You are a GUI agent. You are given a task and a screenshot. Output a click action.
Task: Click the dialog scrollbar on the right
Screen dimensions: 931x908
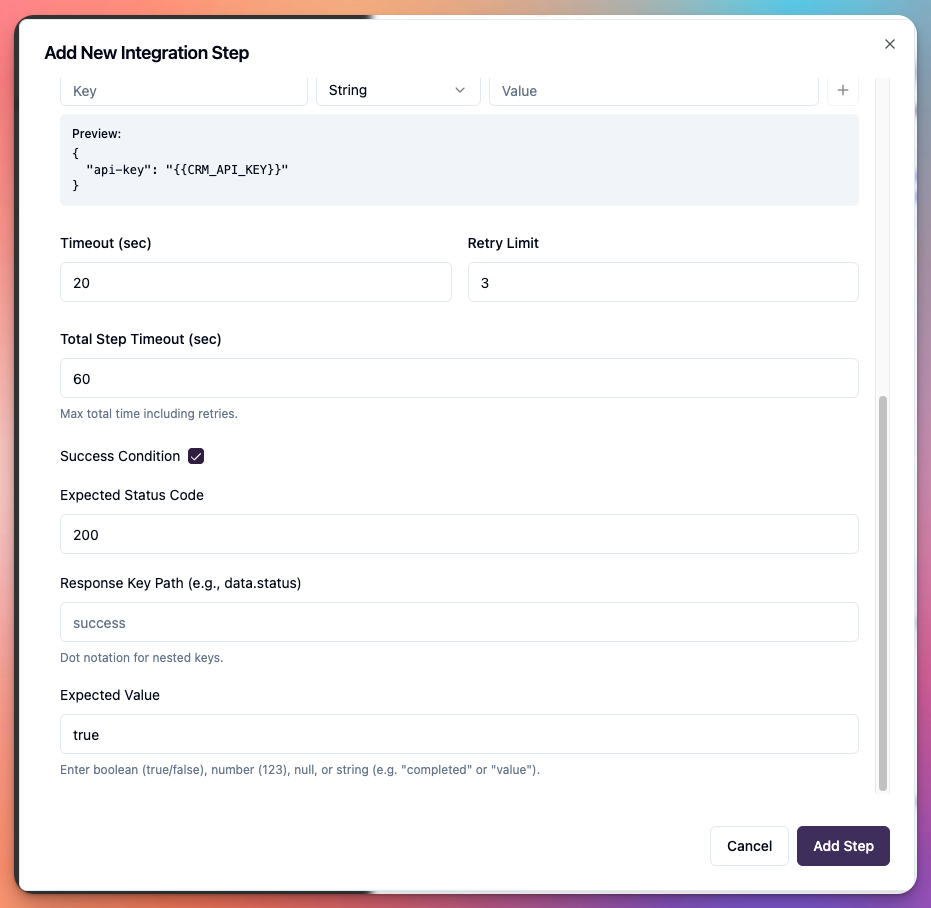[882, 593]
